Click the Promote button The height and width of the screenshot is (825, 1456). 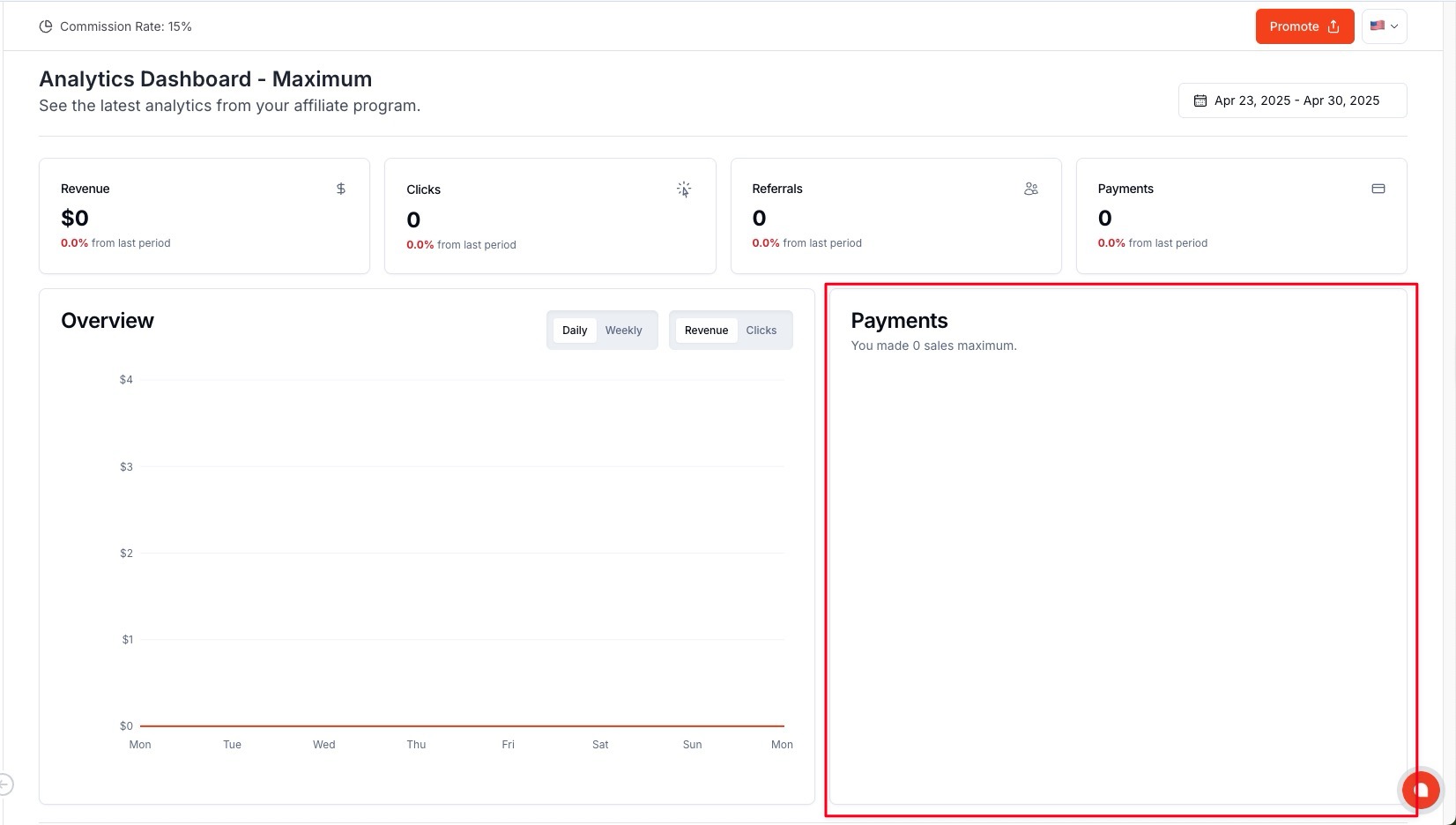pyautogui.click(x=1304, y=26)
